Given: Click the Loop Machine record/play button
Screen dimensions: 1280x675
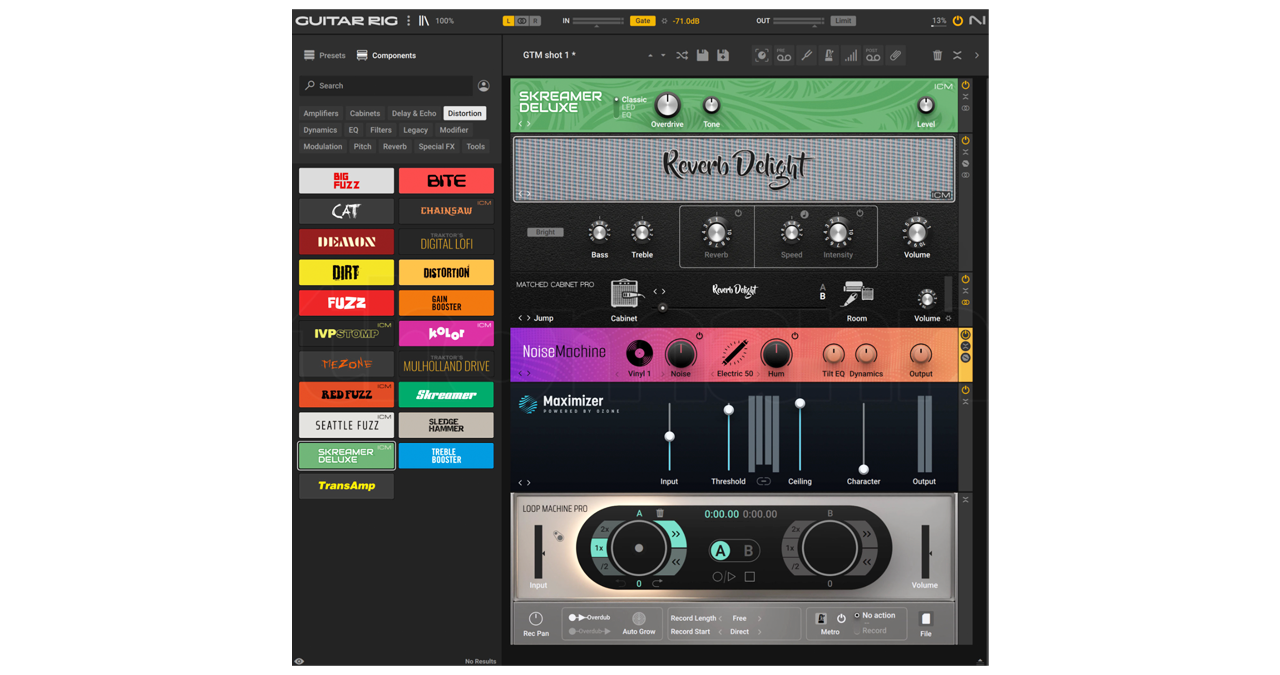Looking at the screenshot, I should click(724, 577).
